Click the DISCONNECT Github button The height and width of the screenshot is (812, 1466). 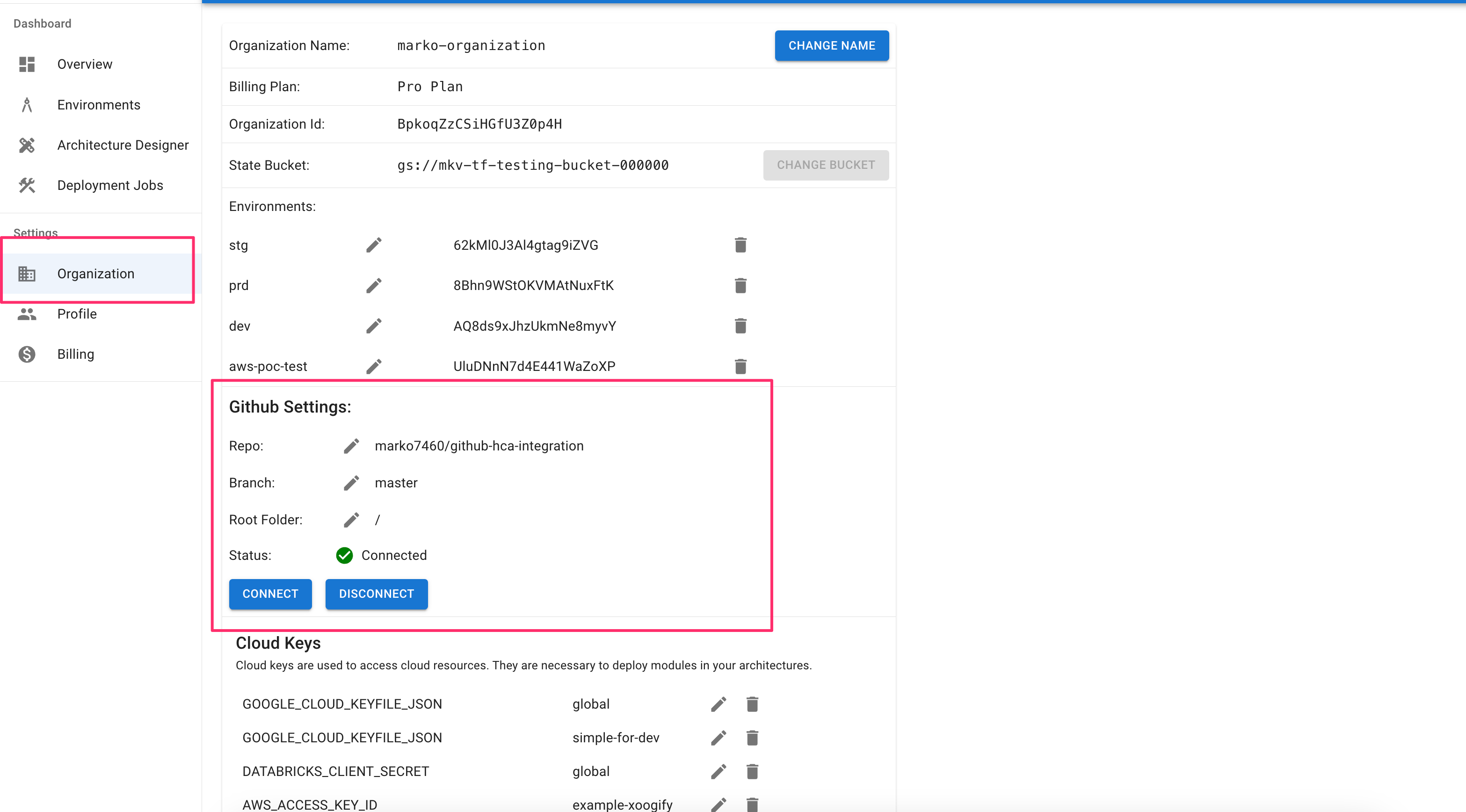pyautogui.click(x=376, y=594)
